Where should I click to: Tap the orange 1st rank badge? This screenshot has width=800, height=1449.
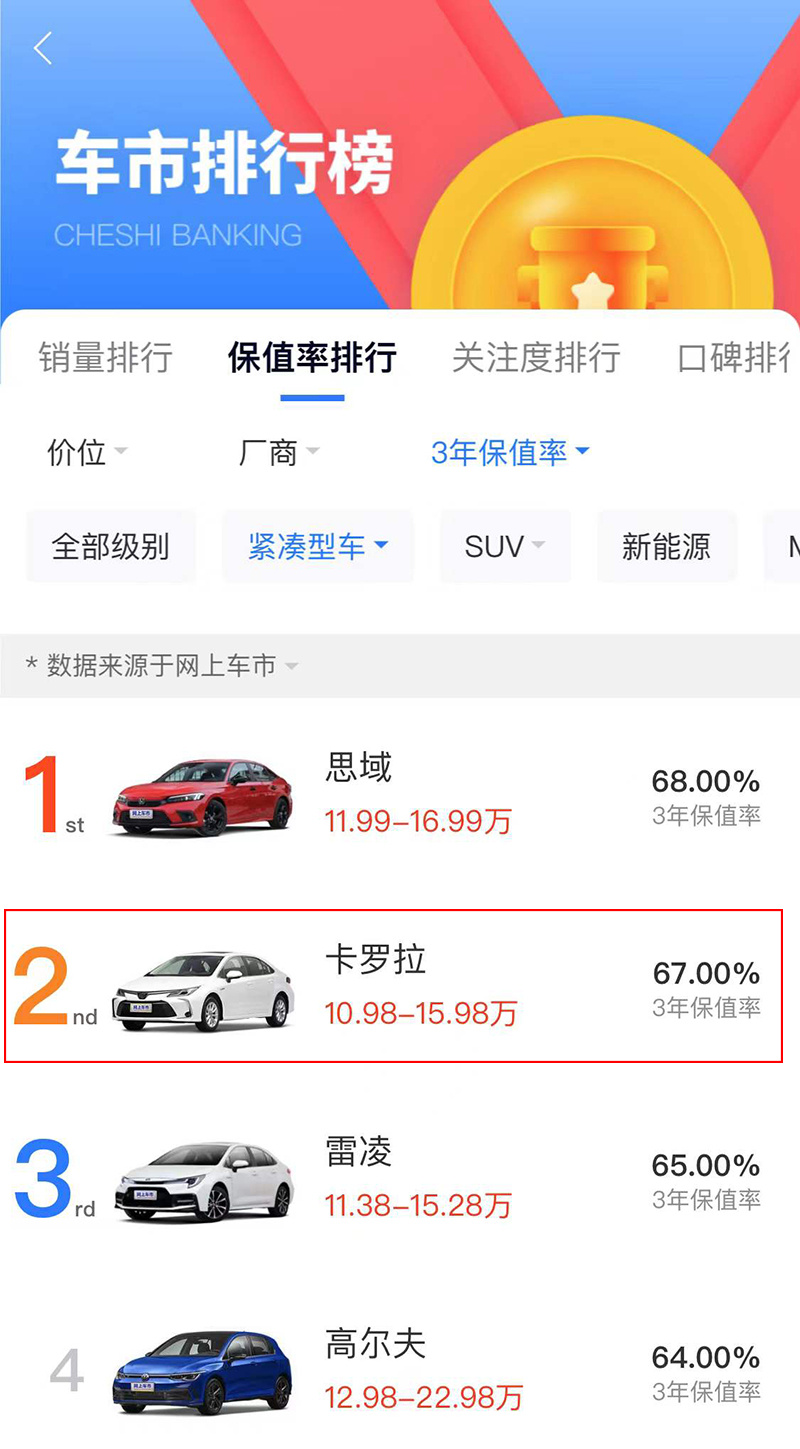click(x=53, y=797)
